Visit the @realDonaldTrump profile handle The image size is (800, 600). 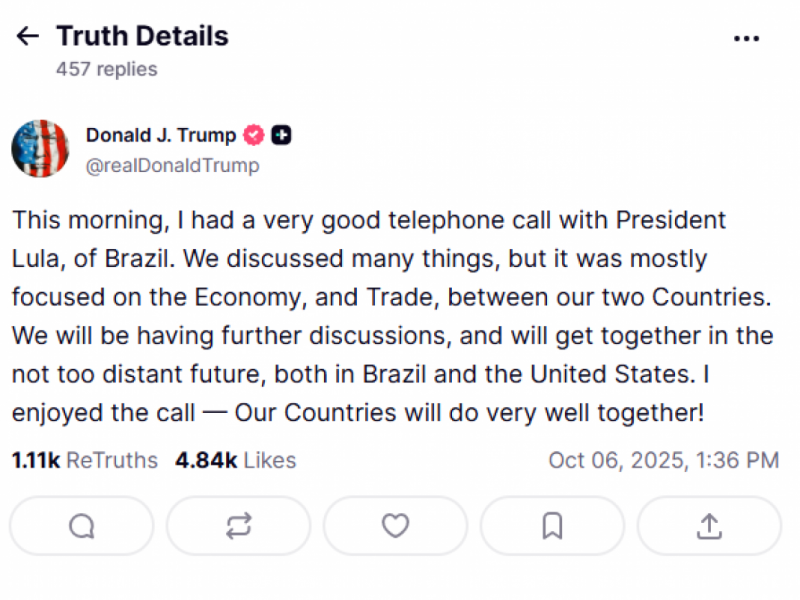(x=172, y=165)
